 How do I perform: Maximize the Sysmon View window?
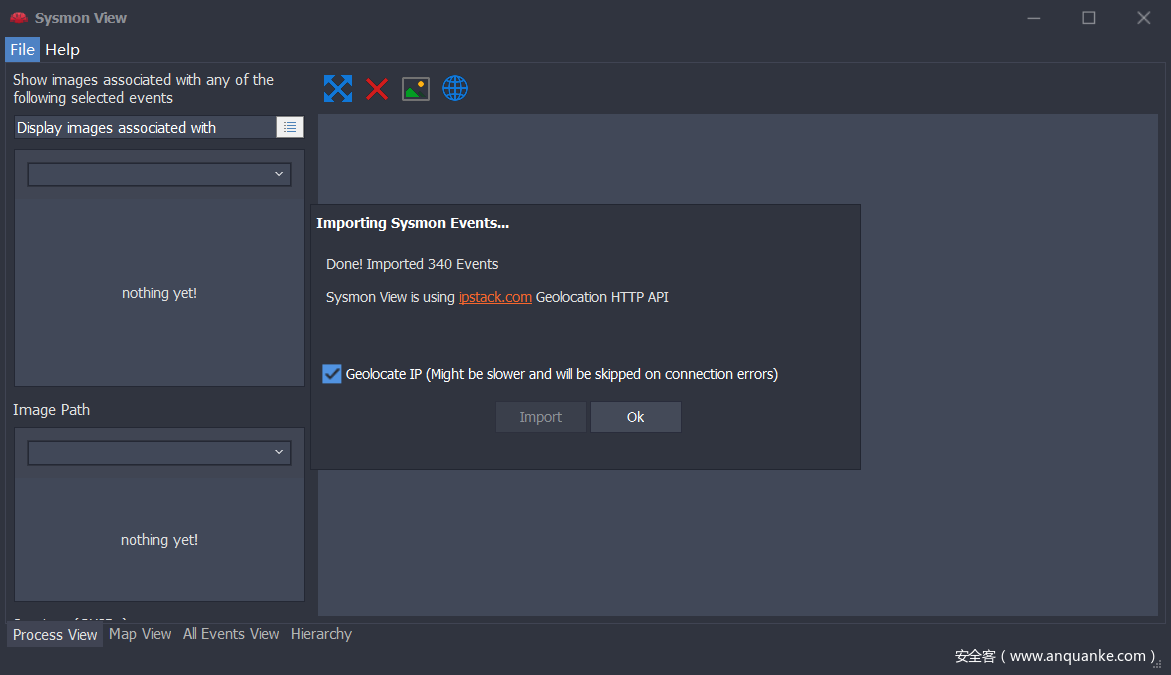point(1089,18)
